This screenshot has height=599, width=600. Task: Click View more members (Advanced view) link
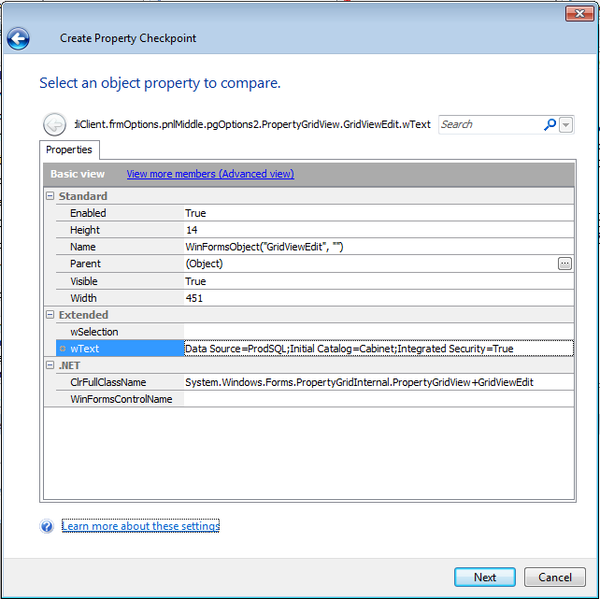210,174
